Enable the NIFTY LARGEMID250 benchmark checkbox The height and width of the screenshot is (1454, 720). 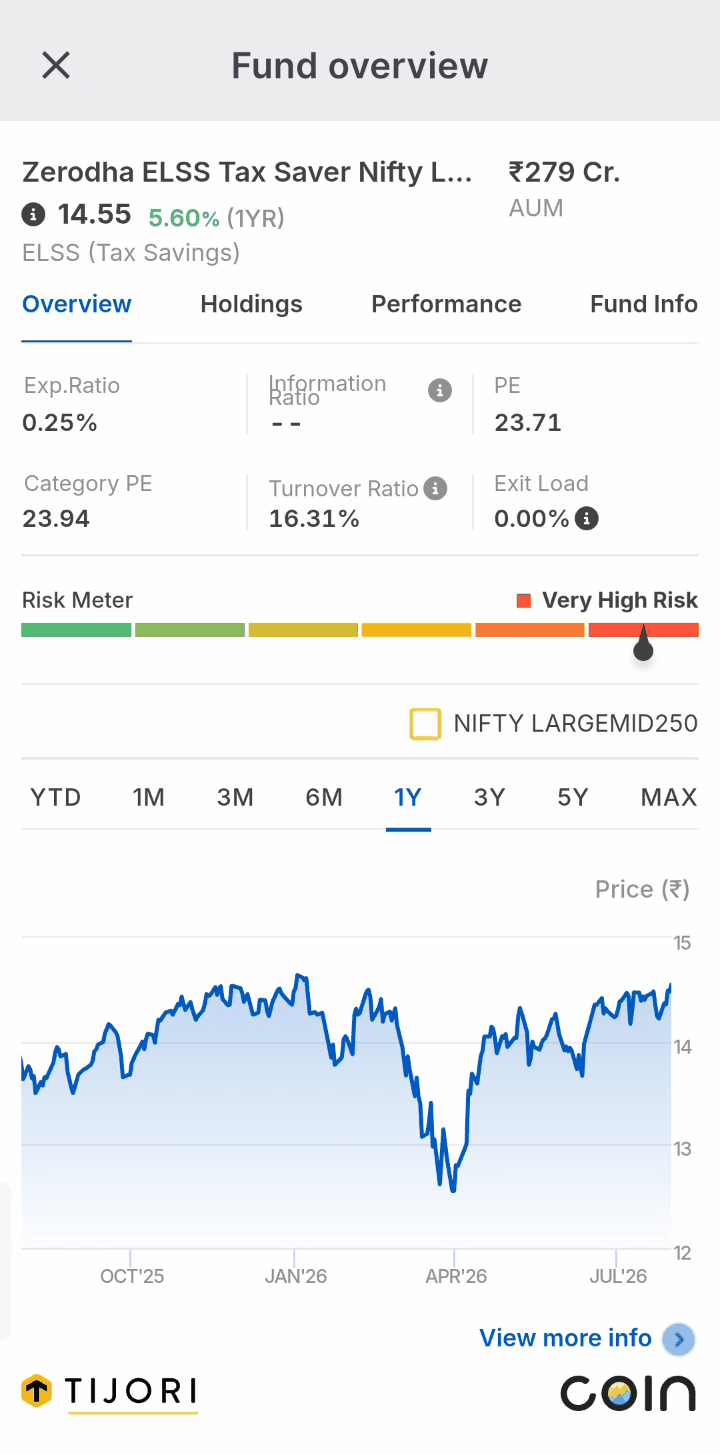[x=425, y=724]
